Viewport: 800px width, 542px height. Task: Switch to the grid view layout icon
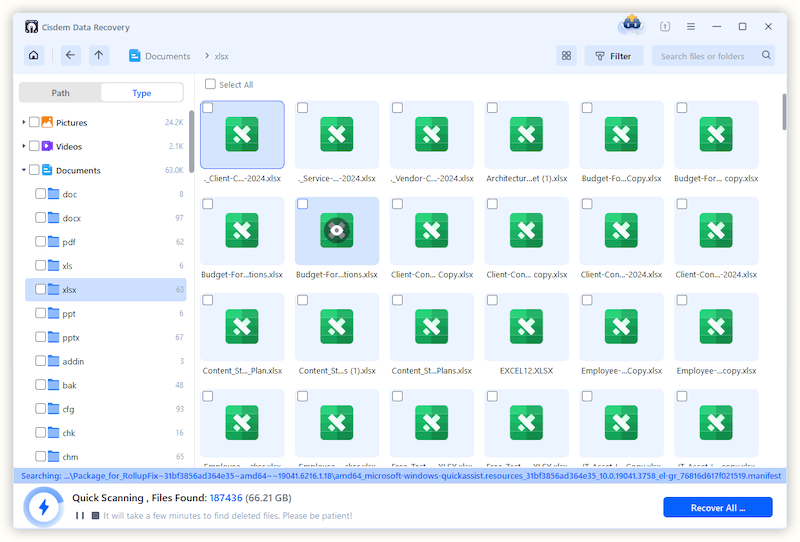click(566, 56)
